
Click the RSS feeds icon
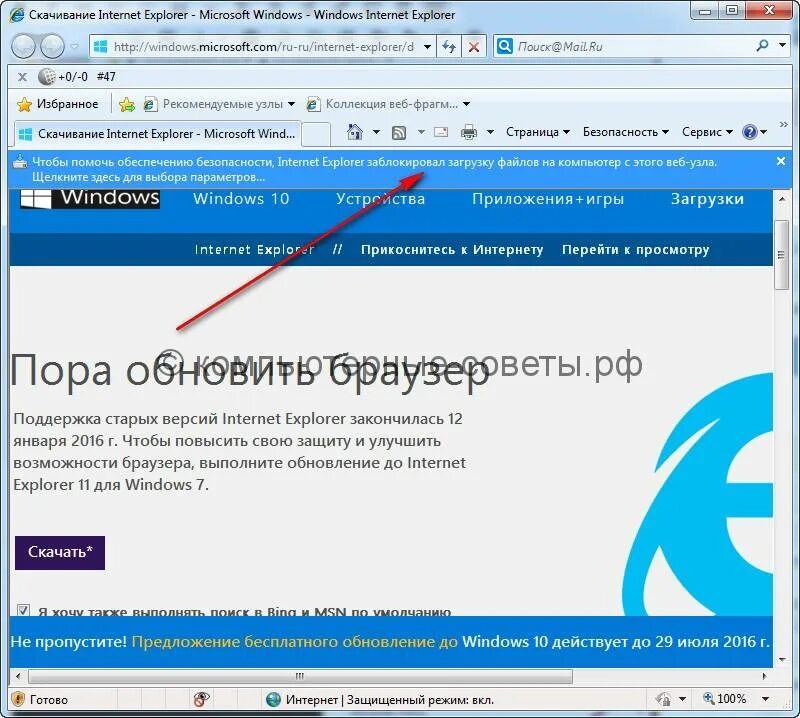[399, 133]
